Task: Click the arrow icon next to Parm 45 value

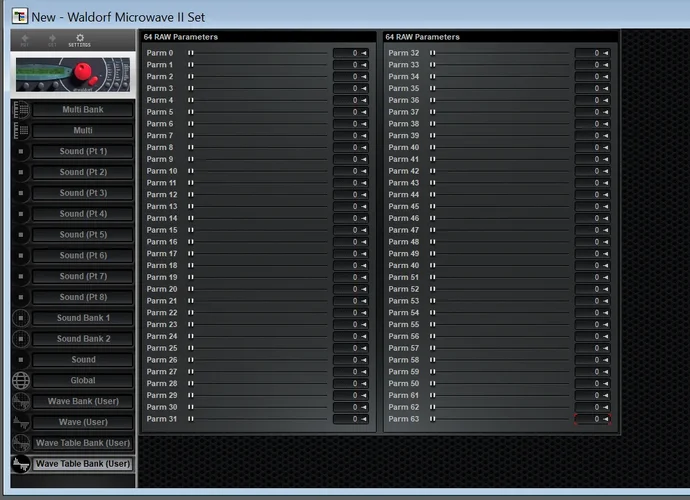Action: (606, 206)
